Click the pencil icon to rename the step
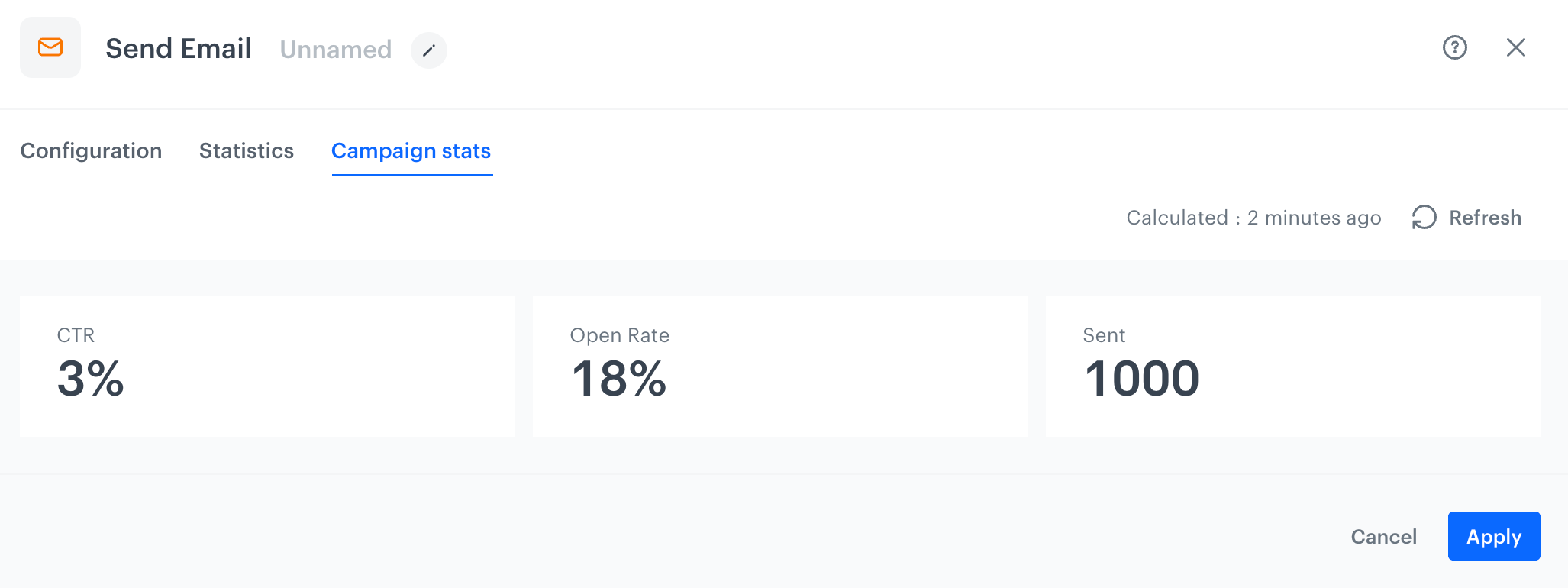 tap(429, 50)
